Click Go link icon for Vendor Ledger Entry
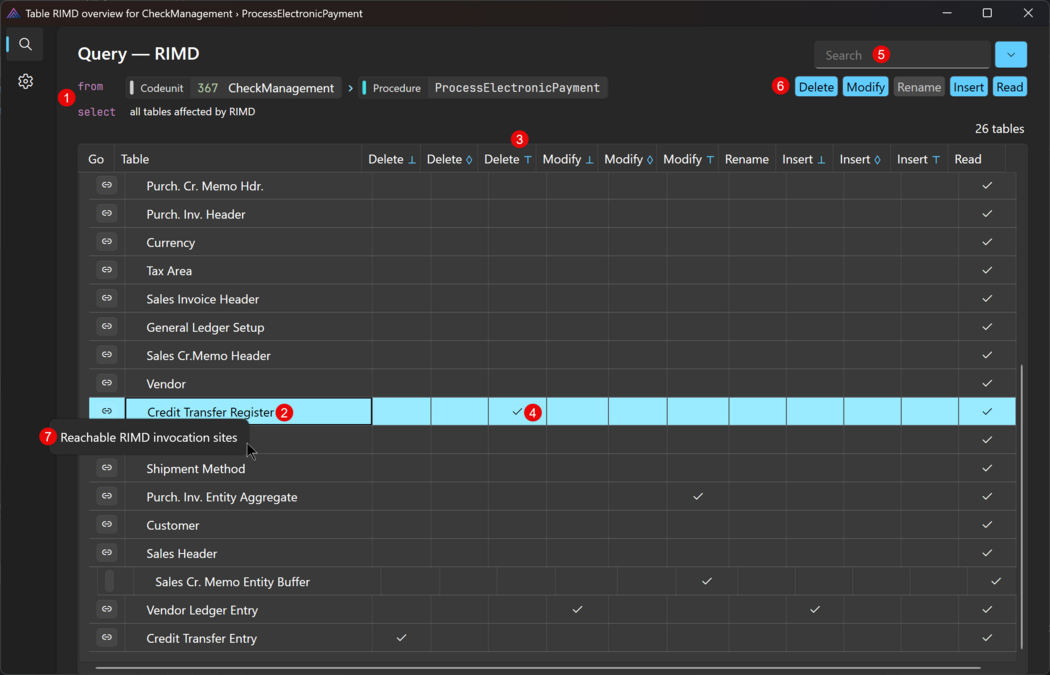The height and width of the screenshot is (675, 1050). coord(107,609)
